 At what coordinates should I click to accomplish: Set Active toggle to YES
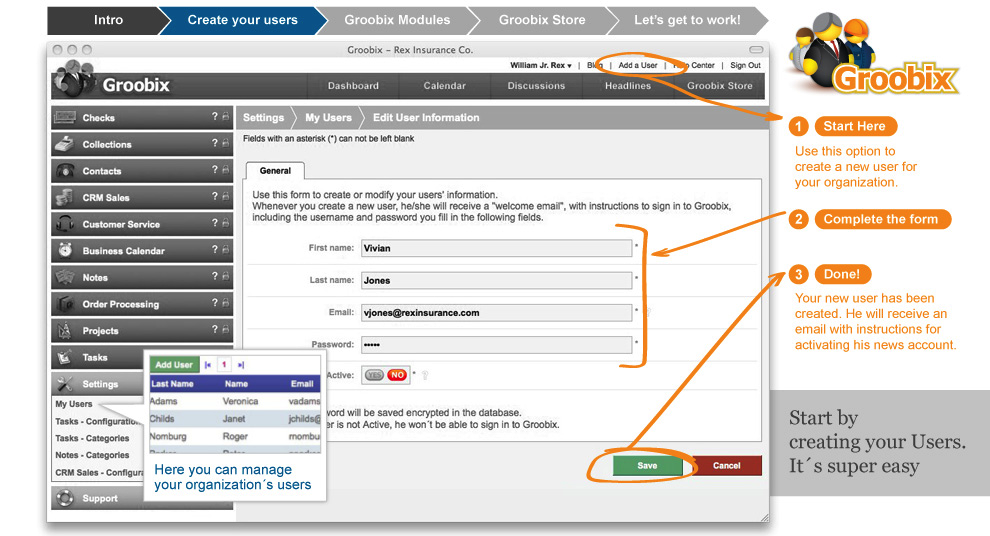point(374,375)
